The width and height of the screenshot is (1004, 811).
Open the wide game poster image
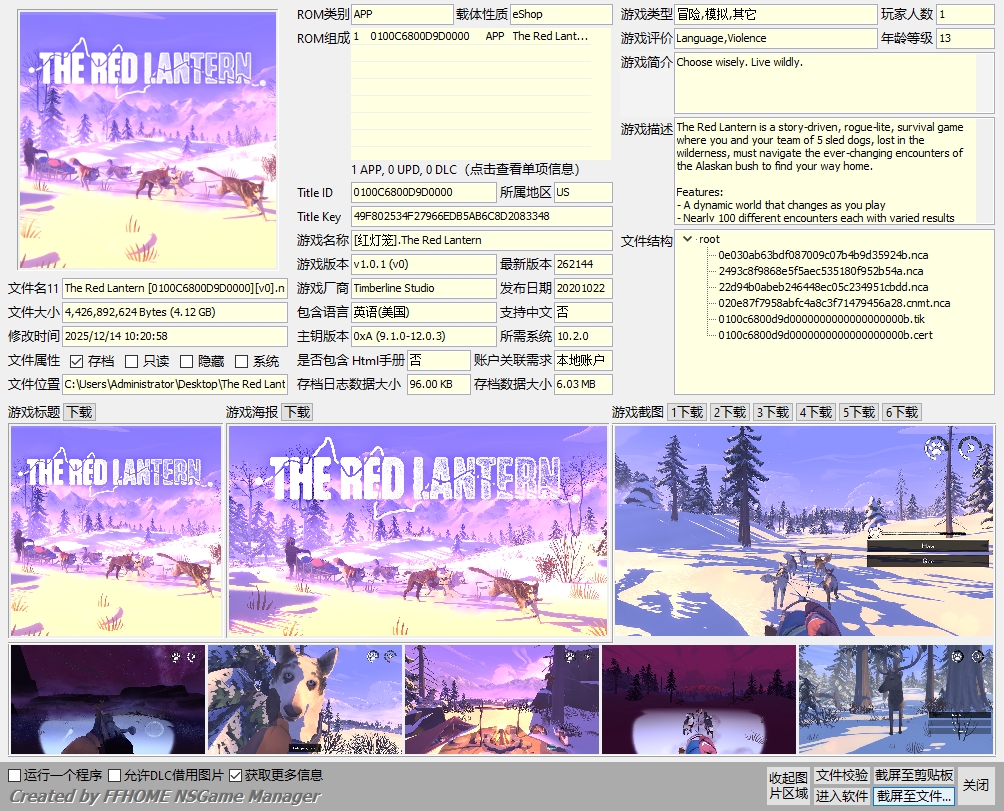(417, 531)
